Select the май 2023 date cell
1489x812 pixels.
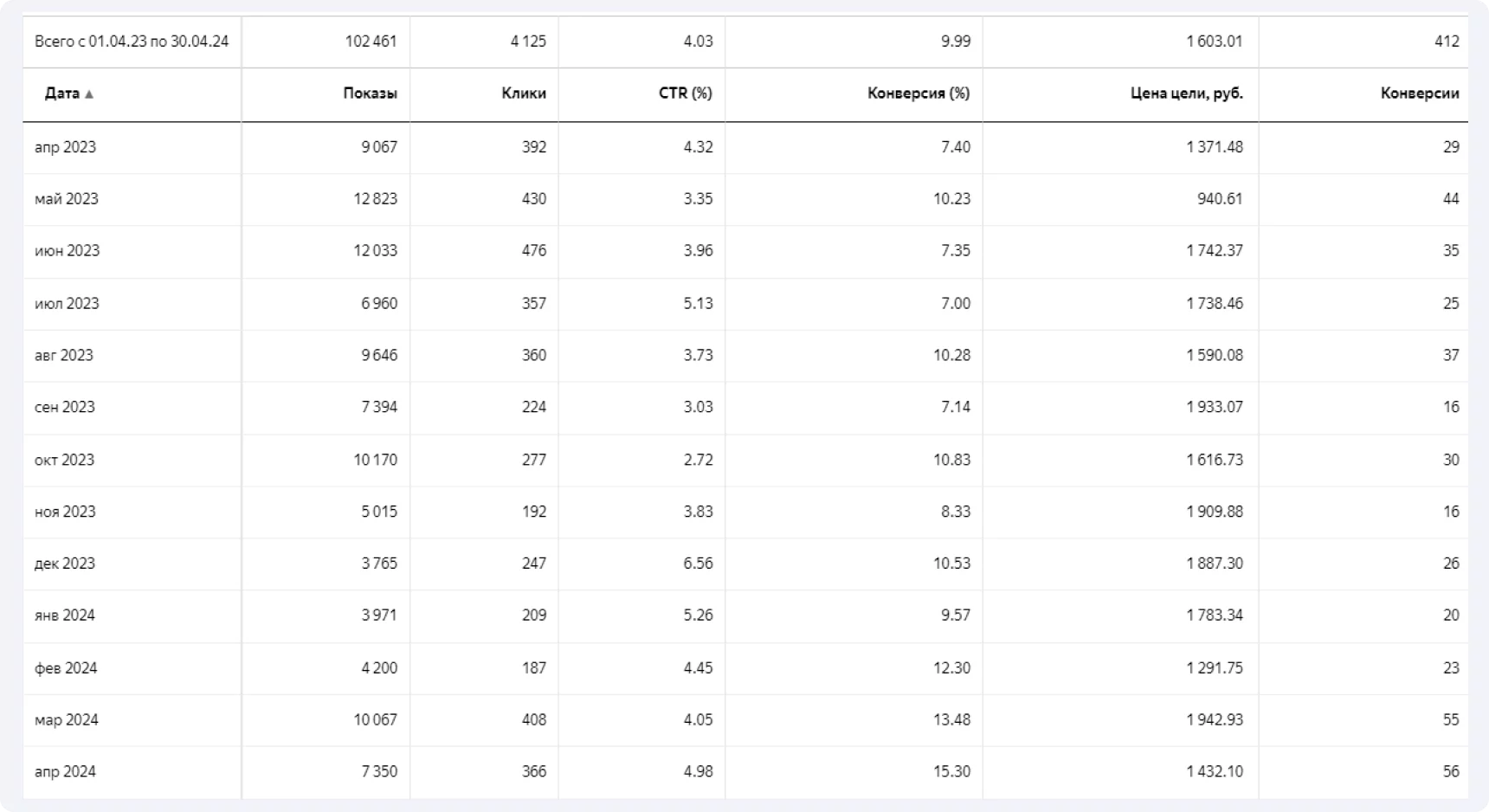click(x=66, y=199)
